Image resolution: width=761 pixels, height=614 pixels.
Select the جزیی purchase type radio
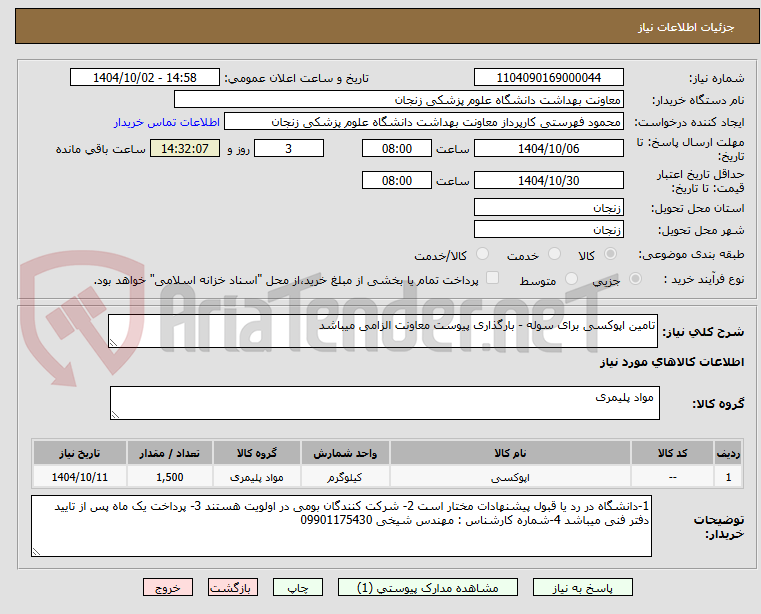click(635, 279)
